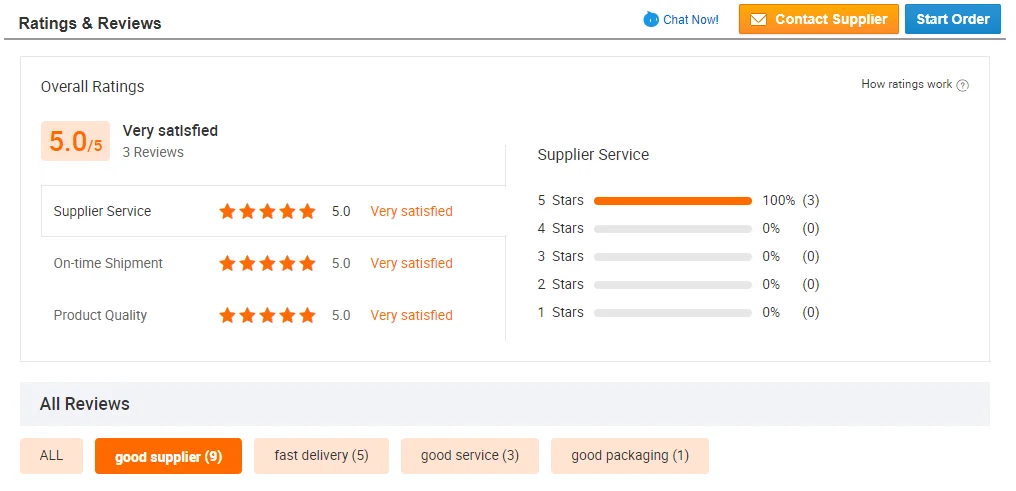Click the 5.0/5 overall score badge
Screen dimensions: 1016x491
(75, 142)
